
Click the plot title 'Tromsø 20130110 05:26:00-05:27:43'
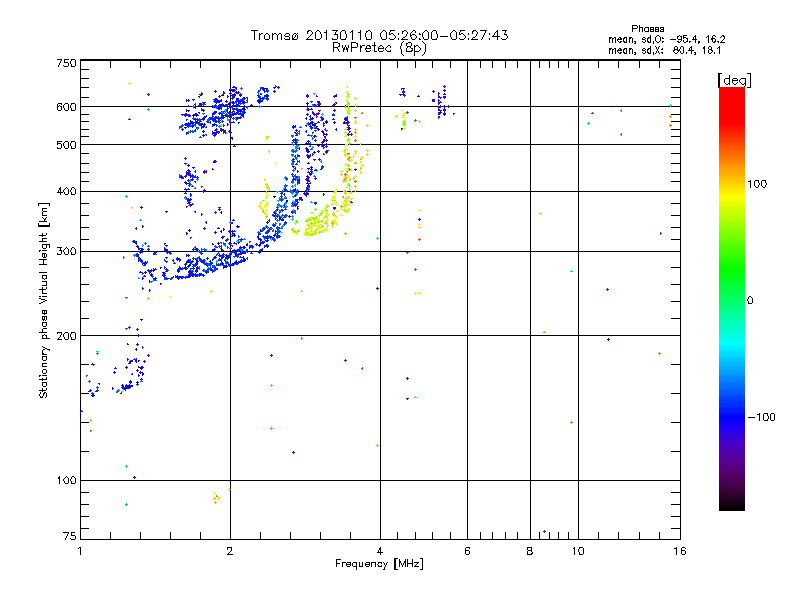379,35
